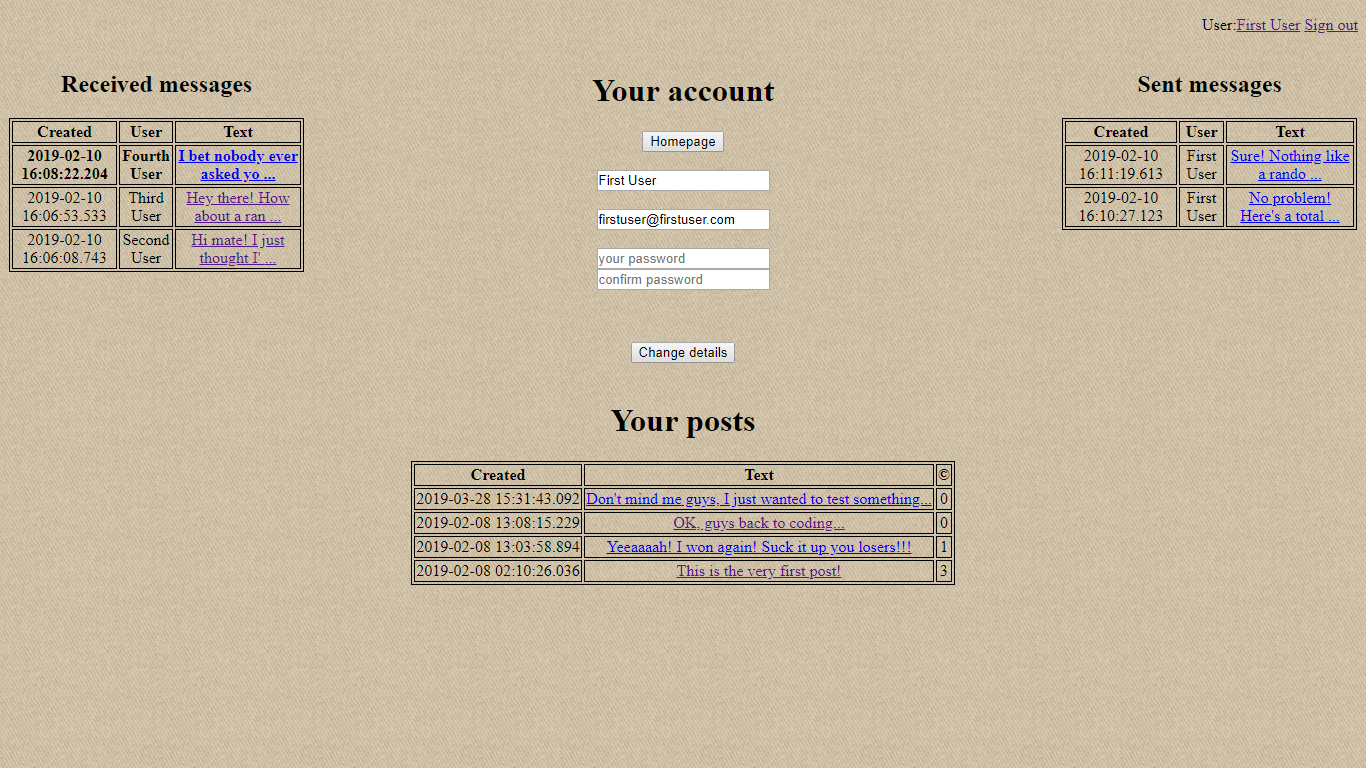Click the Second User cell
Image resolution: width=1366 pixels, height=768 pixels.
[146, 249]
